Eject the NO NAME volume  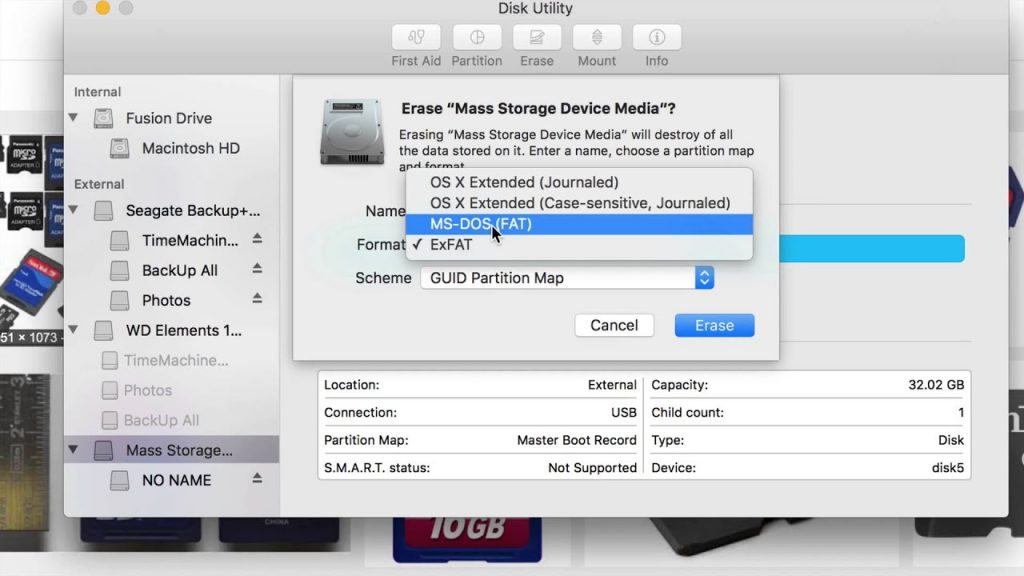pos(257,479)
